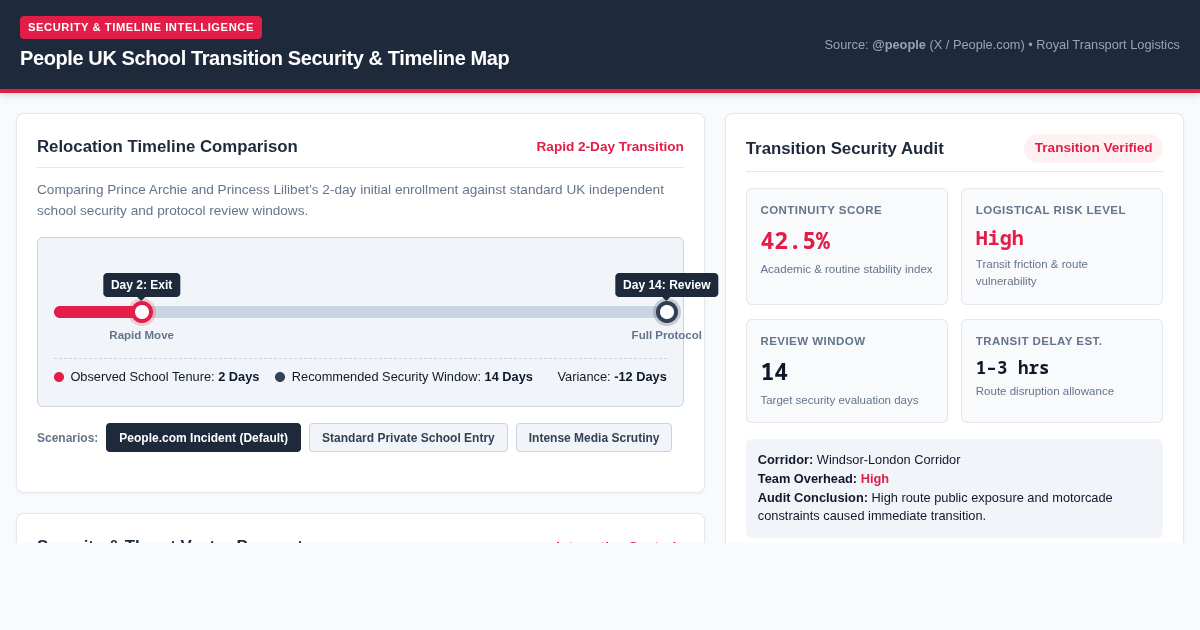
Task: Click the Team Overhead: High line
Action: 823,478
